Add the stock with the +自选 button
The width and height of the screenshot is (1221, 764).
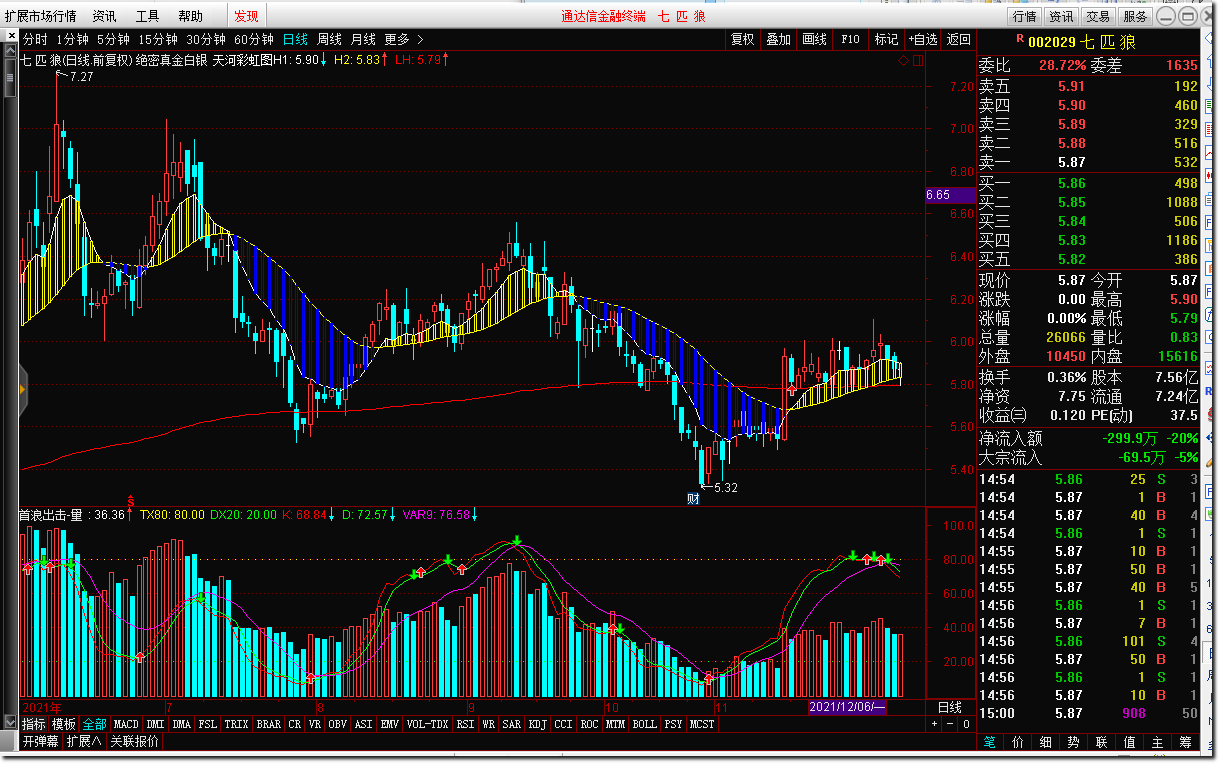pos(923,40)
